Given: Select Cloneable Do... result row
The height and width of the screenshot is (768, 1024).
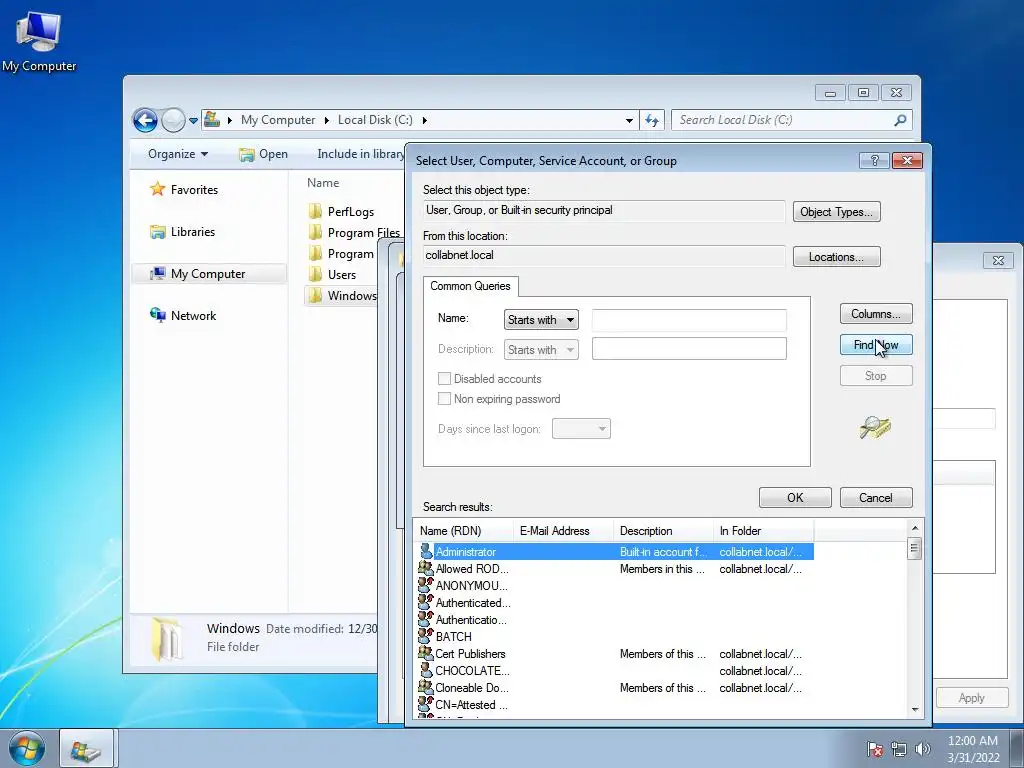Looking at the screenshot, I should pos(614,688).
